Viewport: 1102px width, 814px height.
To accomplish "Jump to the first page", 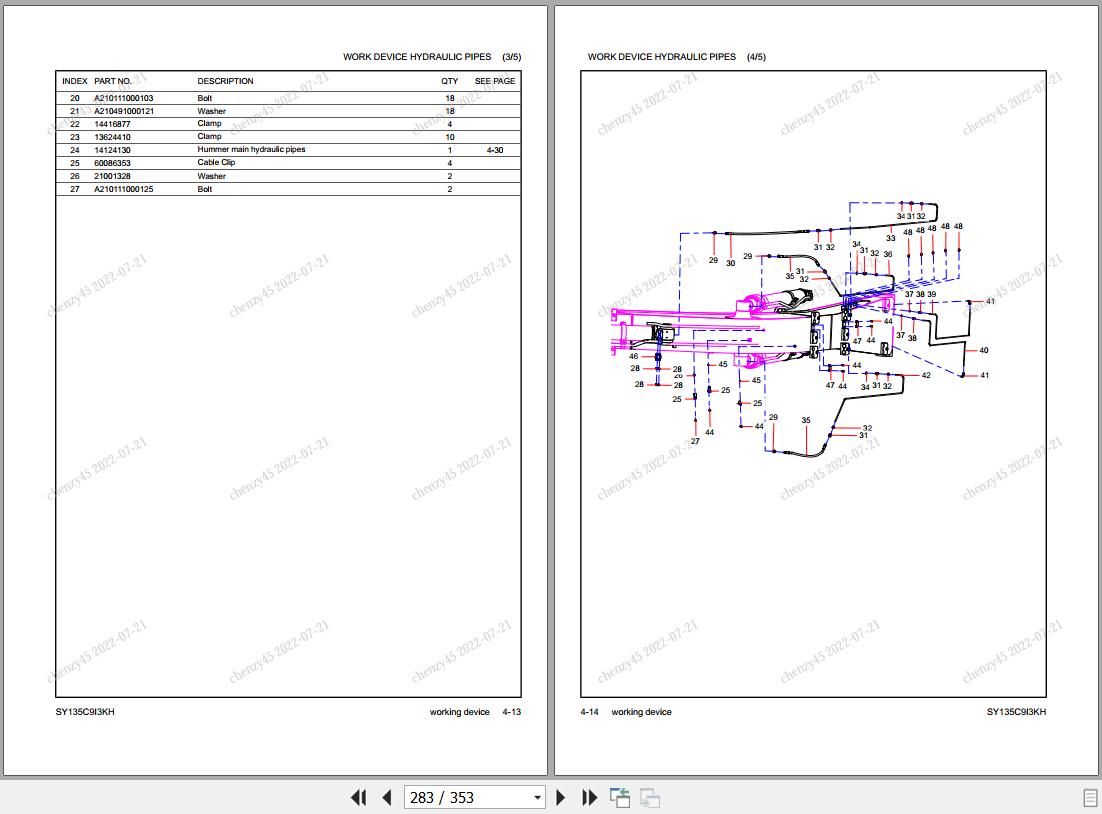I will pos(358,797).
